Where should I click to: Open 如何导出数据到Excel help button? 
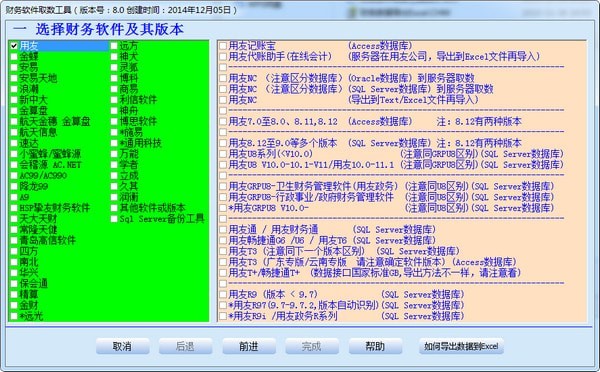click(x=461, y=346)
